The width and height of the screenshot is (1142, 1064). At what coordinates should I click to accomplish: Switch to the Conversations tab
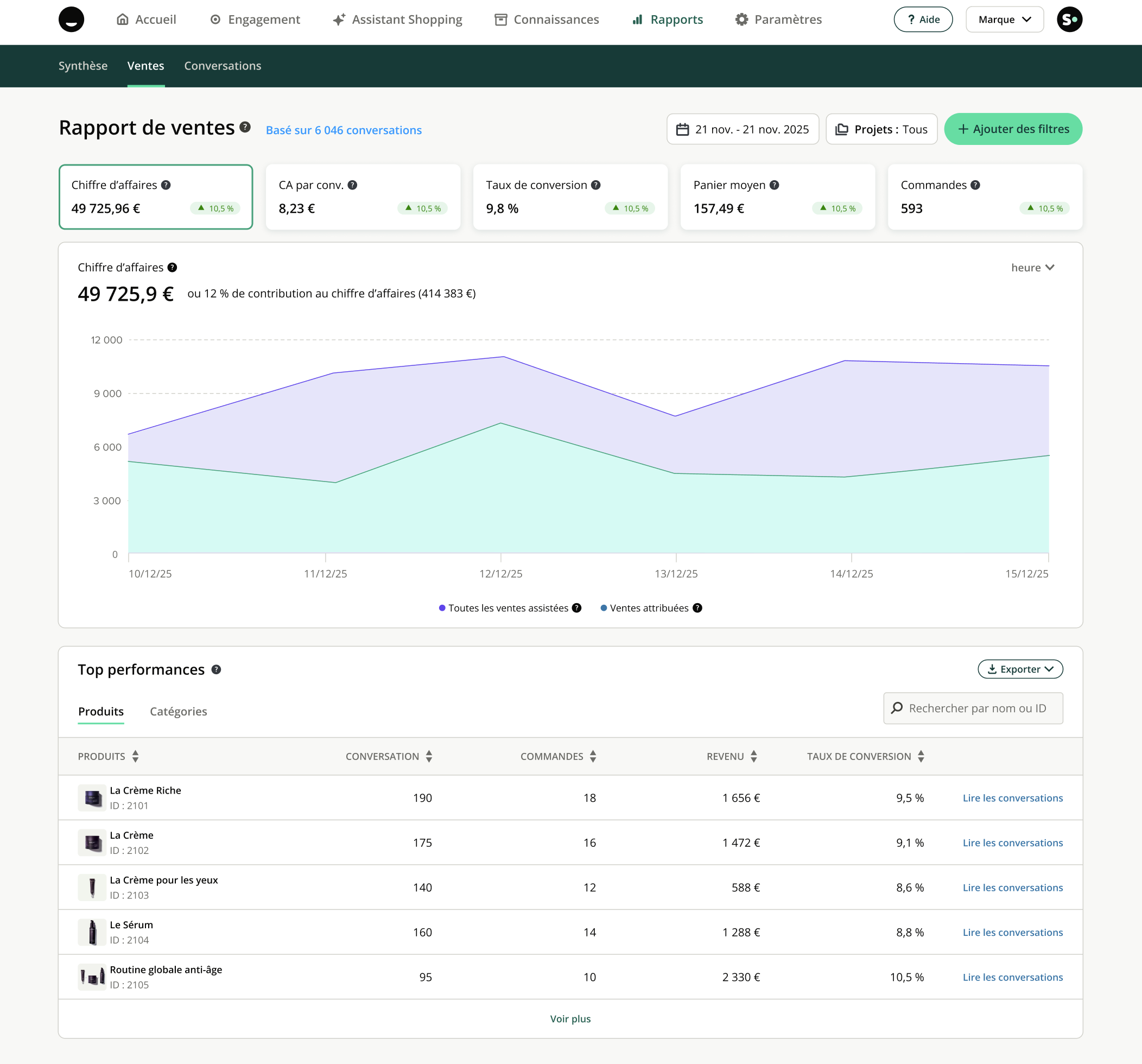click(x=223, y=66)
